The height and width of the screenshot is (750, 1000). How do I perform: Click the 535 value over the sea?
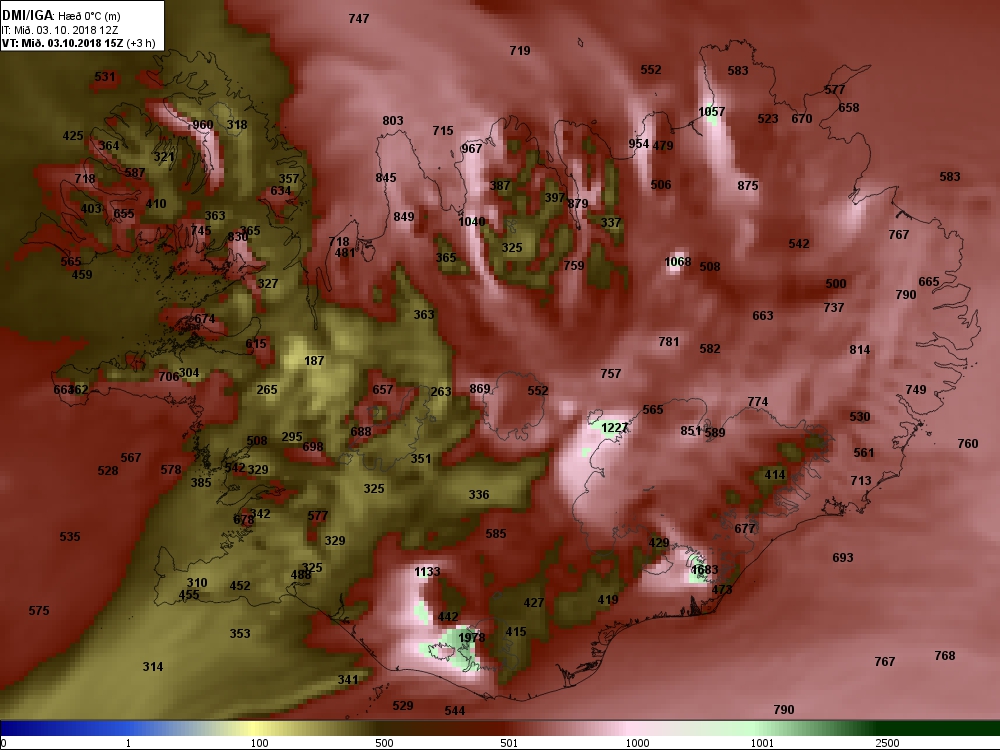pos(70,536)
